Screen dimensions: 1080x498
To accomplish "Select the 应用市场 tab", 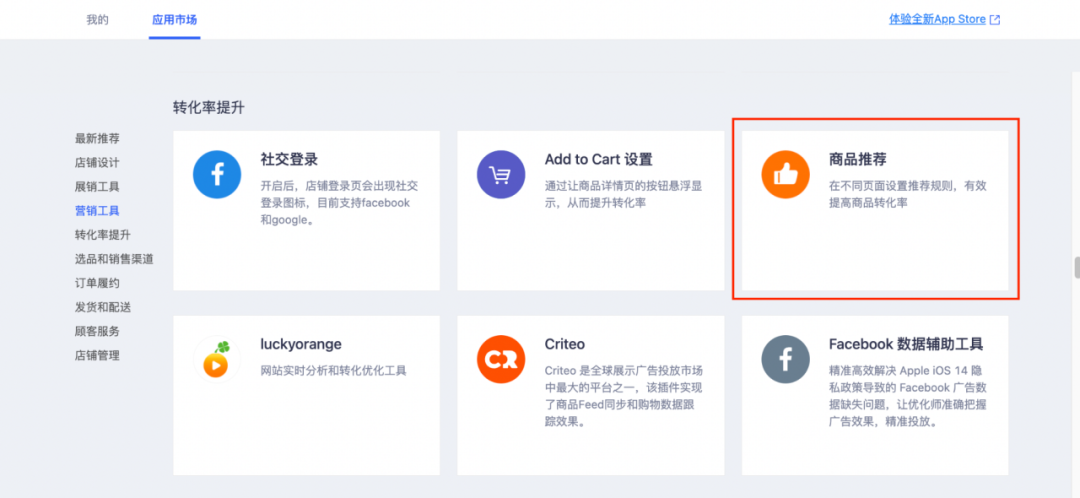I will 174,19.
